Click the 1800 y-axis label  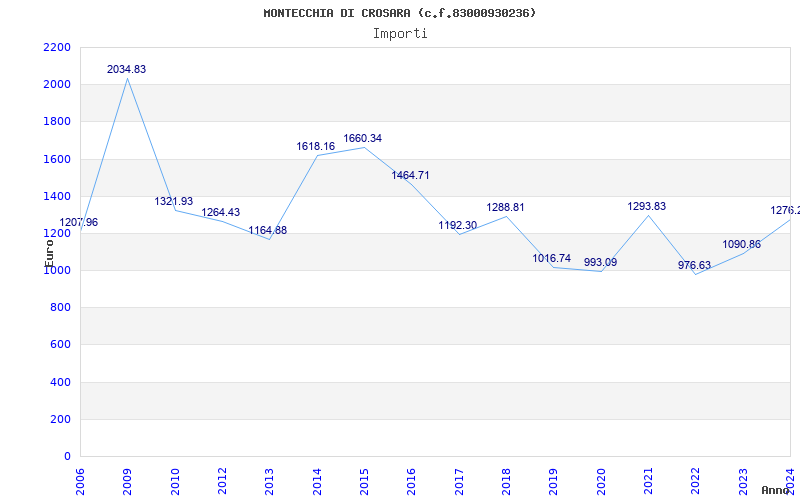point(57,122)
